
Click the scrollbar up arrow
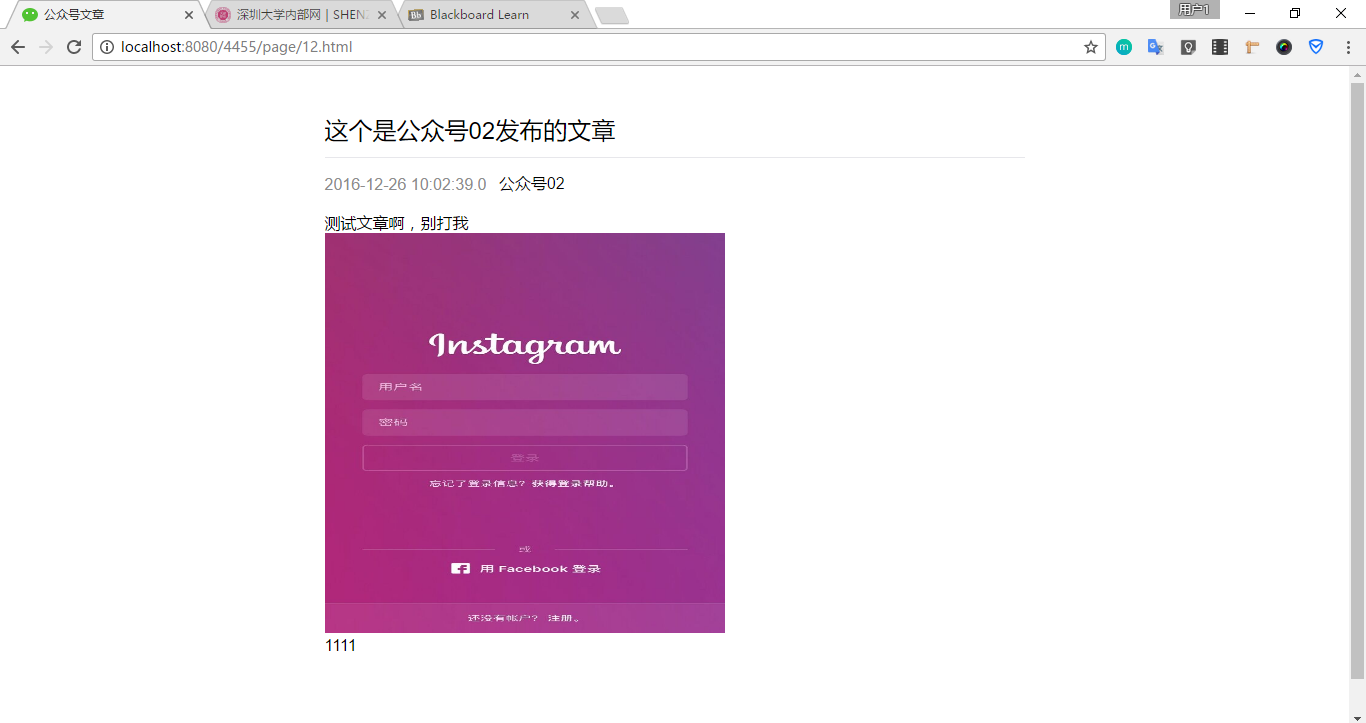(x=1357, y=74)
